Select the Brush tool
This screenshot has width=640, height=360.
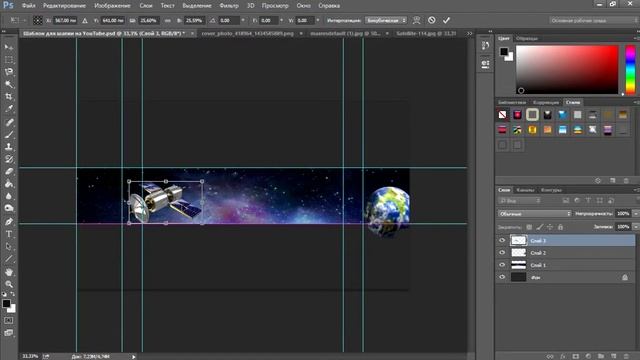[x=9, y=134]
